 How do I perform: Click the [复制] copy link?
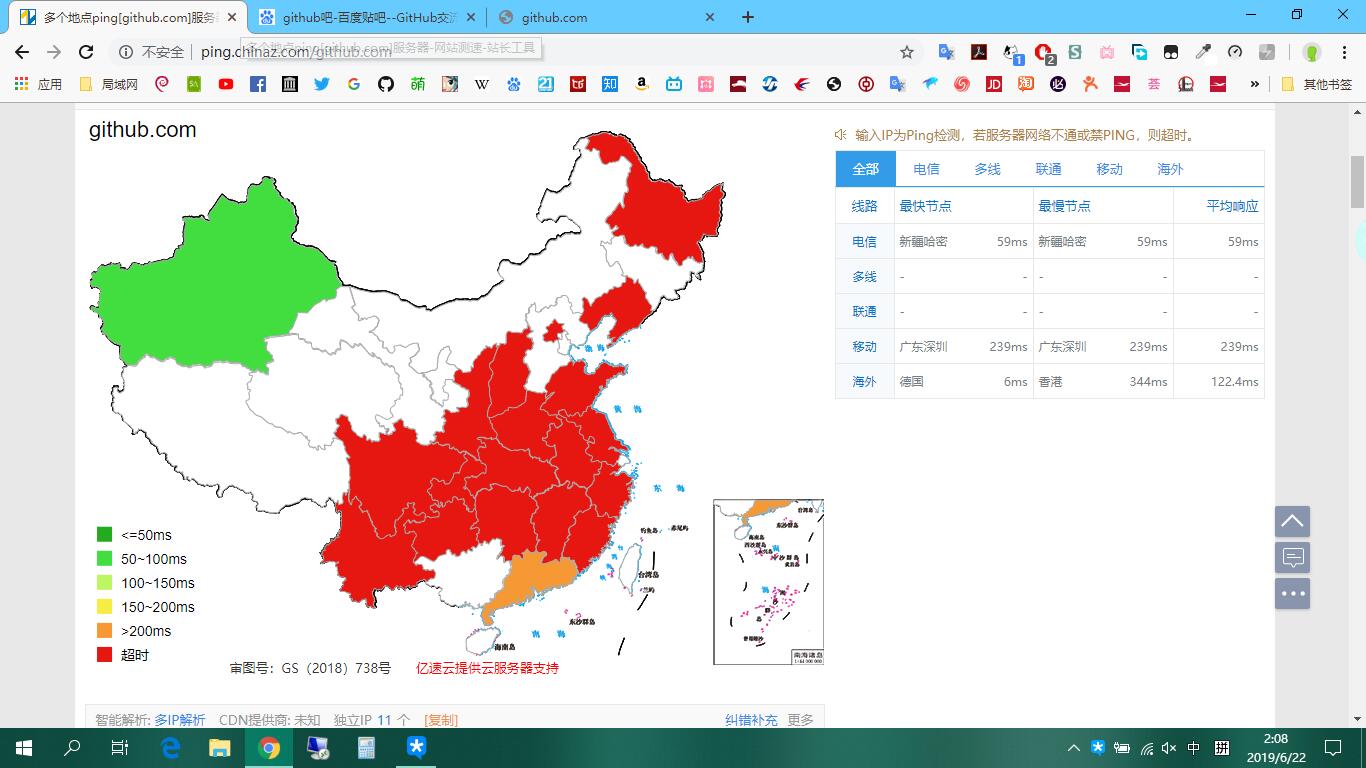coord(441,720)
